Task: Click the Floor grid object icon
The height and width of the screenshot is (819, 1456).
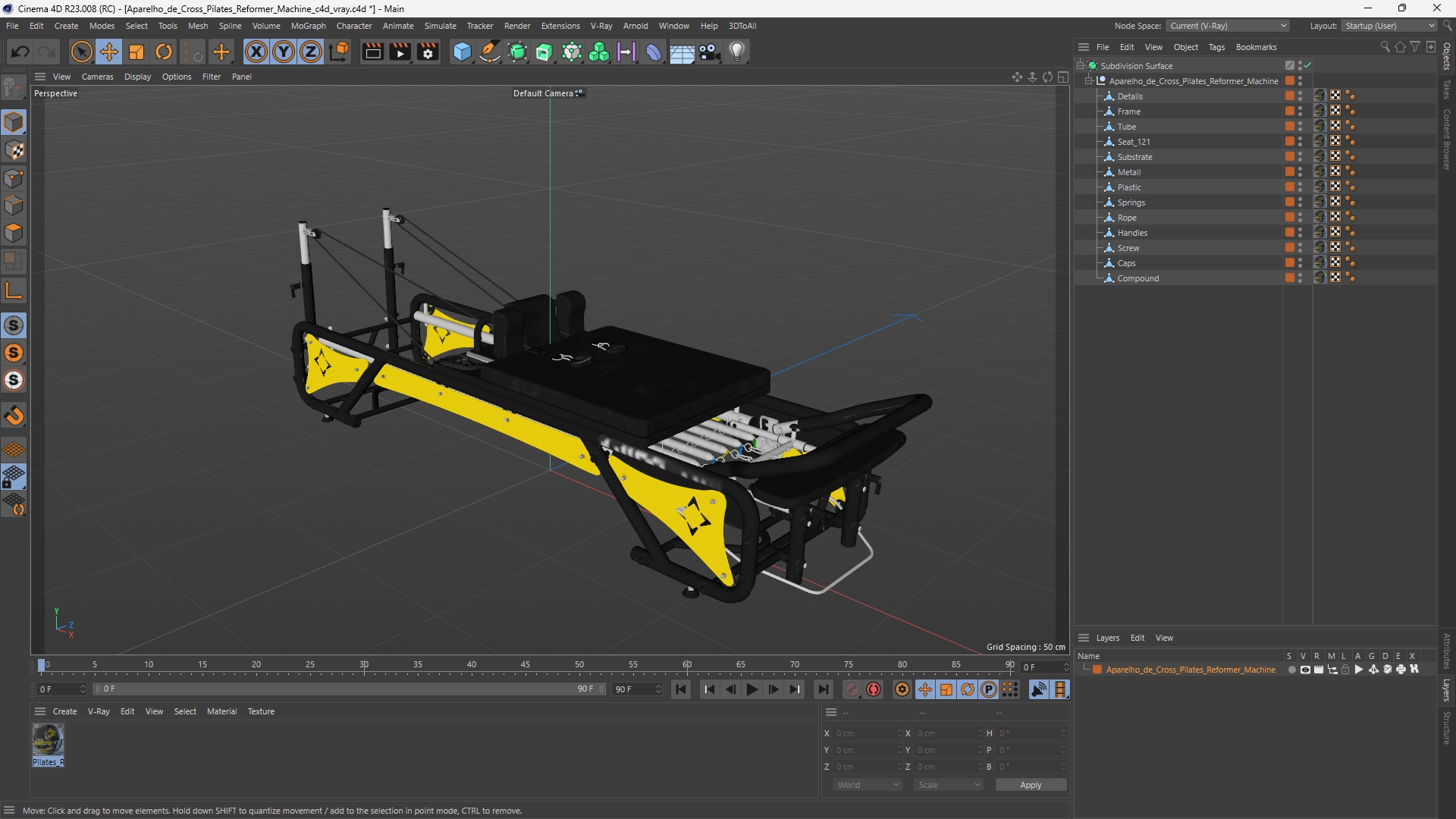Action: tap(682, 52)
